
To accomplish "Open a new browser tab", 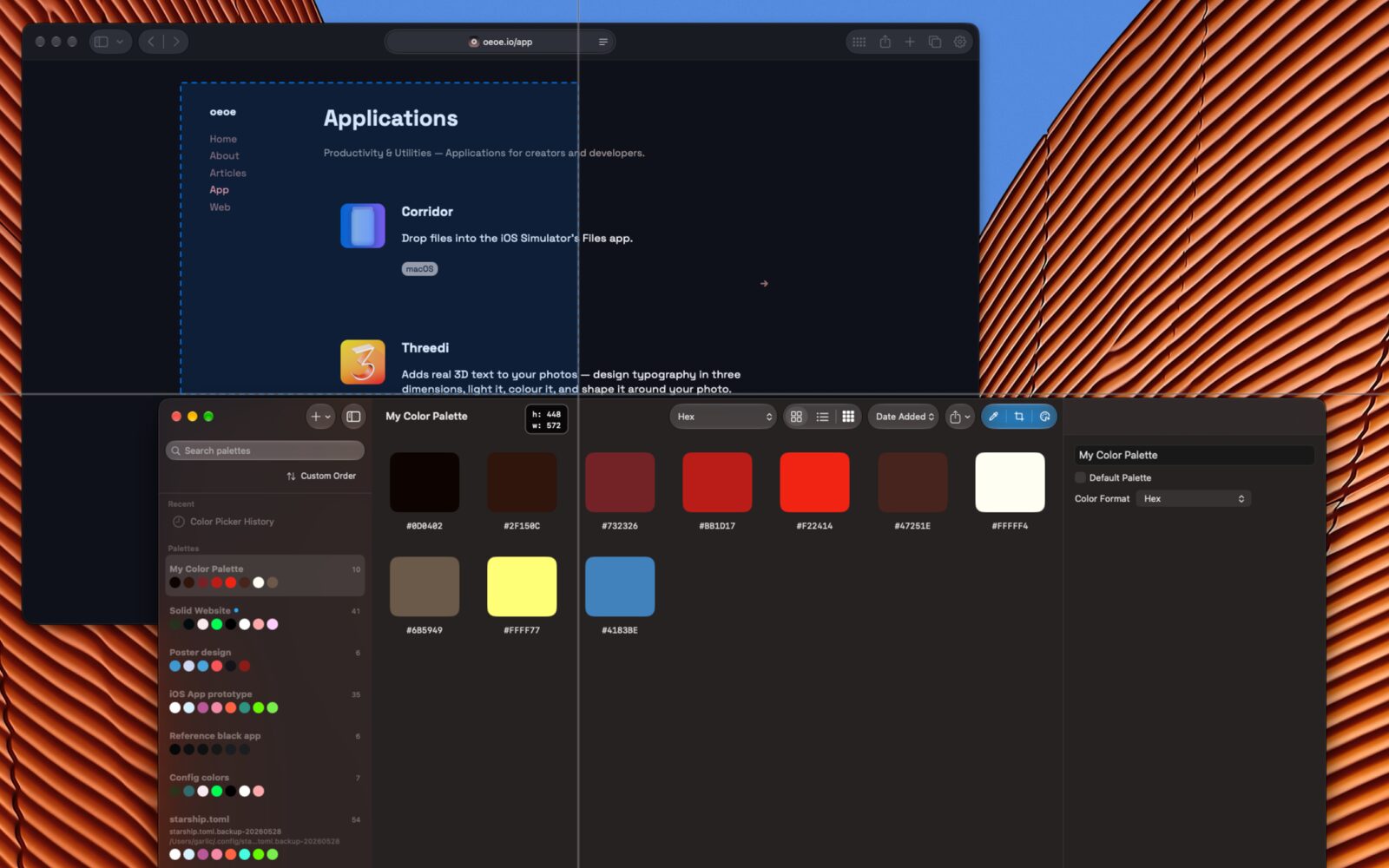I will 910,42.
